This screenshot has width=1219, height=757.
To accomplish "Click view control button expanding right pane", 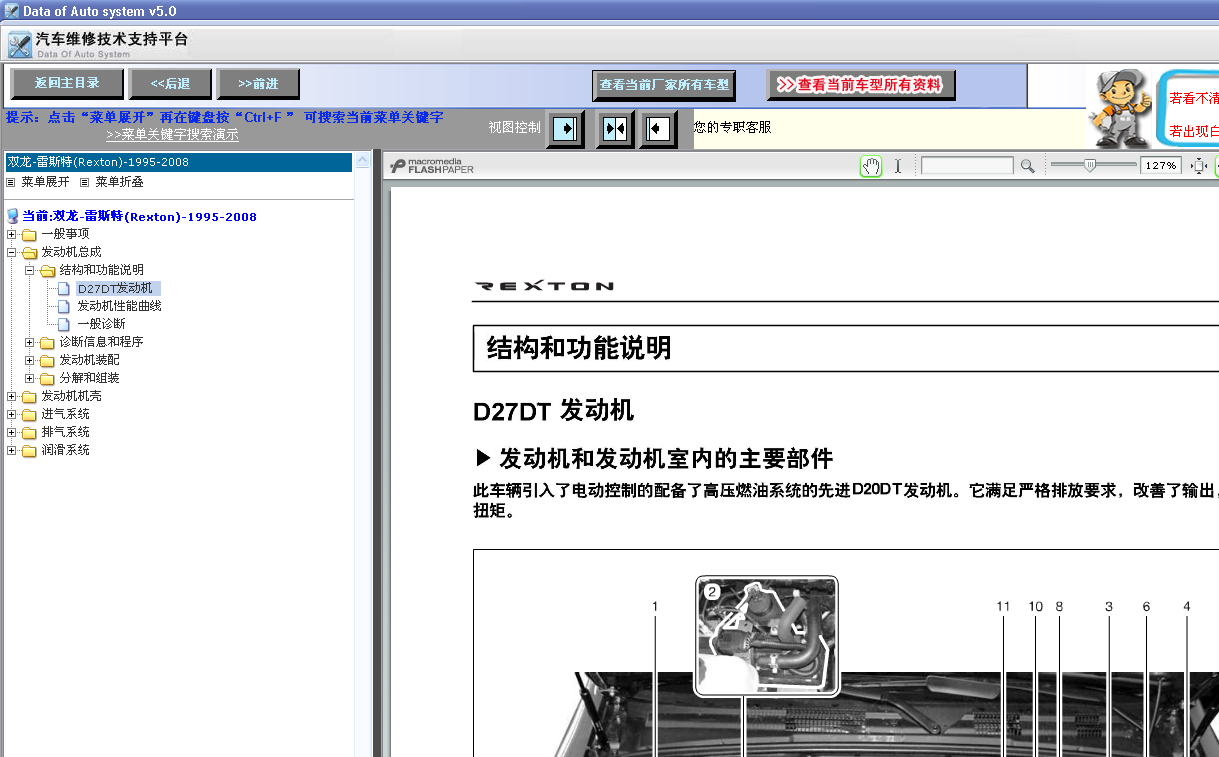I will point(566,129).
